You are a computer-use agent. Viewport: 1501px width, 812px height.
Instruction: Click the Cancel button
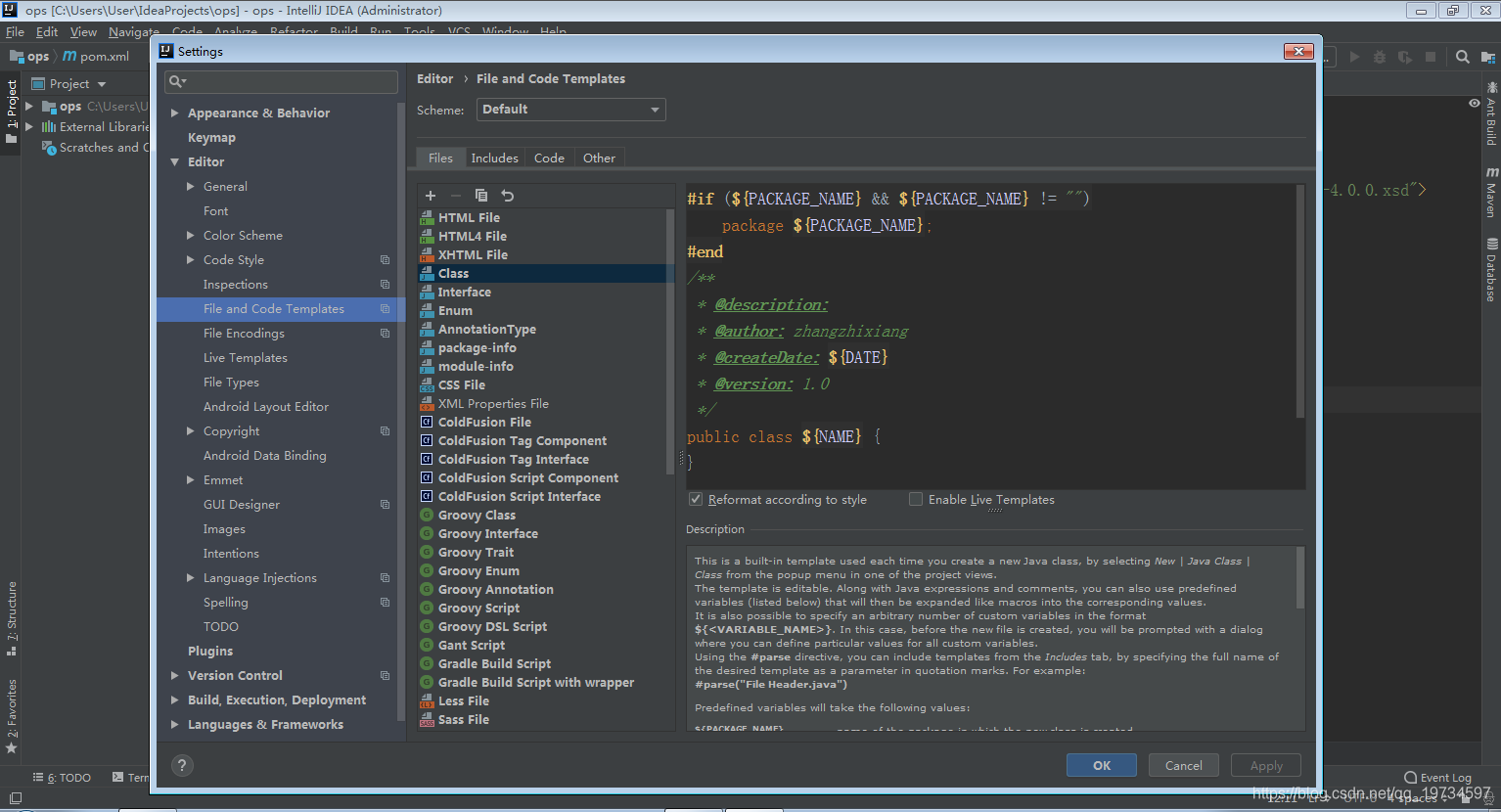click(1184, 765)
